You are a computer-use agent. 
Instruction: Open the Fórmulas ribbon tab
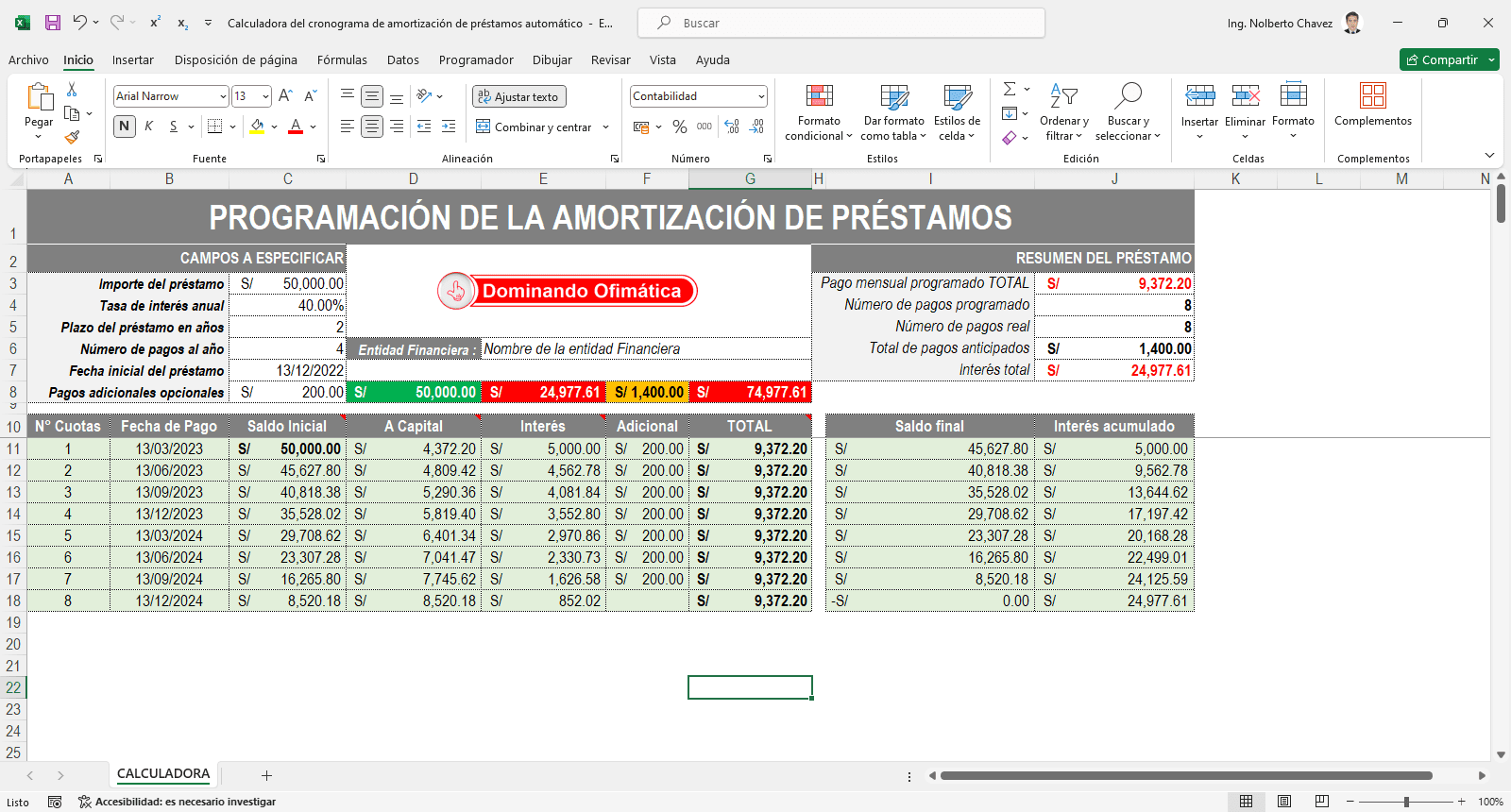point(342,59)
